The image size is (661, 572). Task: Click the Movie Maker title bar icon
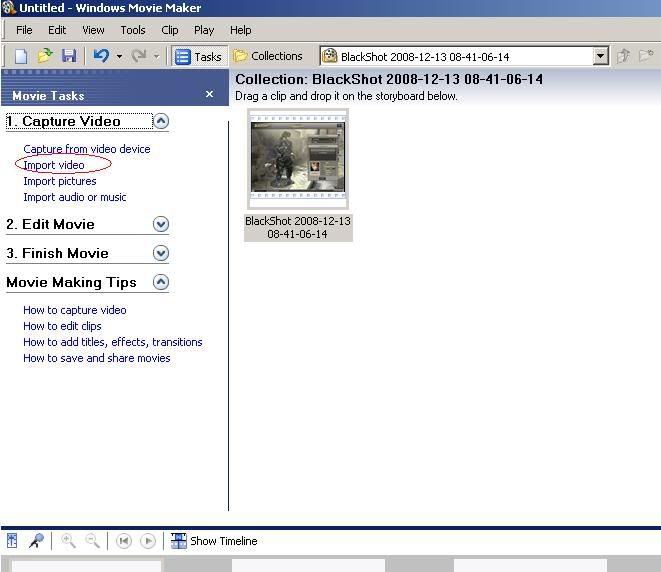pos(9,8)
